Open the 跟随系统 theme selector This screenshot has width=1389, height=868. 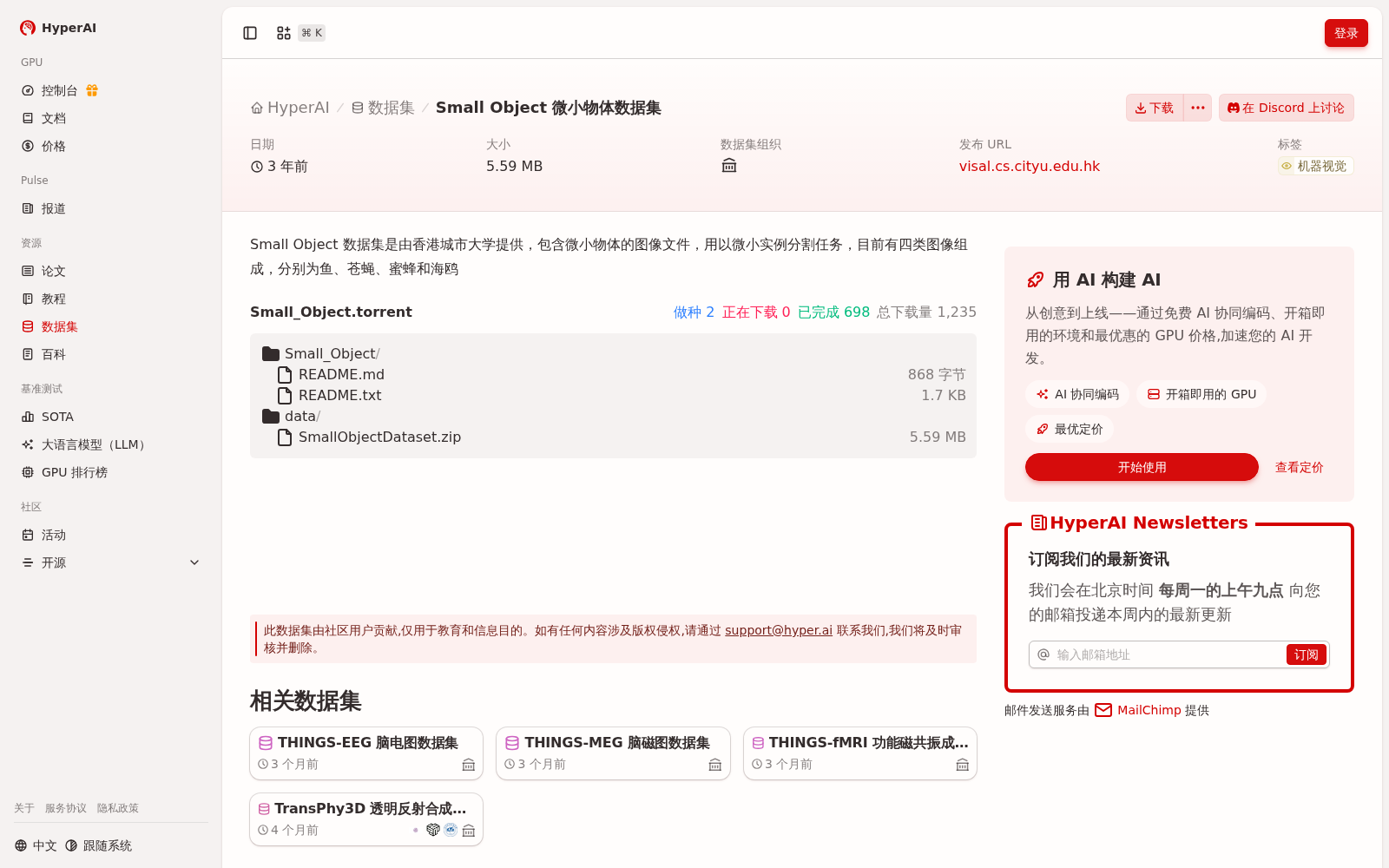tap(98, 845)
